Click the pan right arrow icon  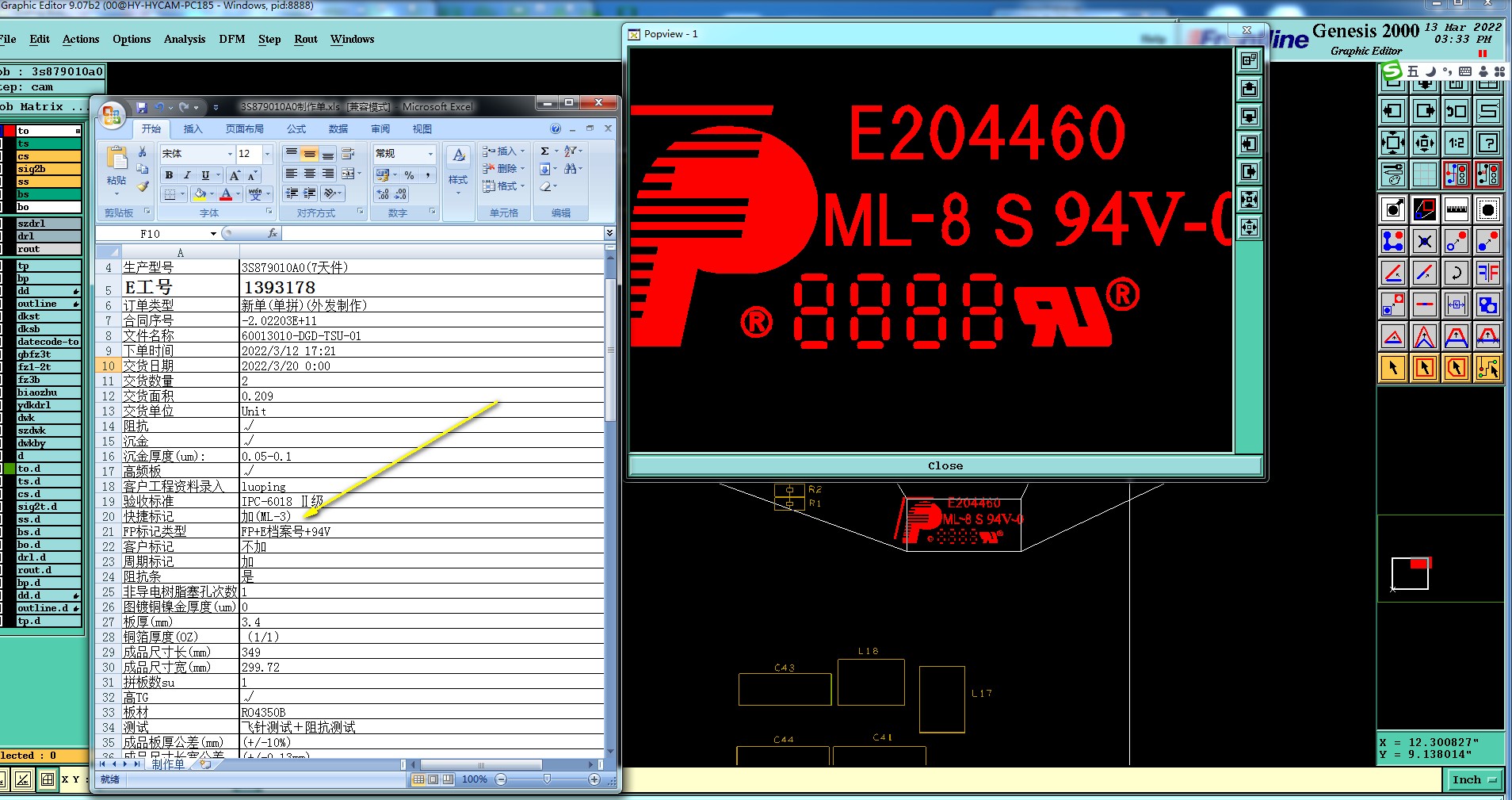click(1424, 111)
